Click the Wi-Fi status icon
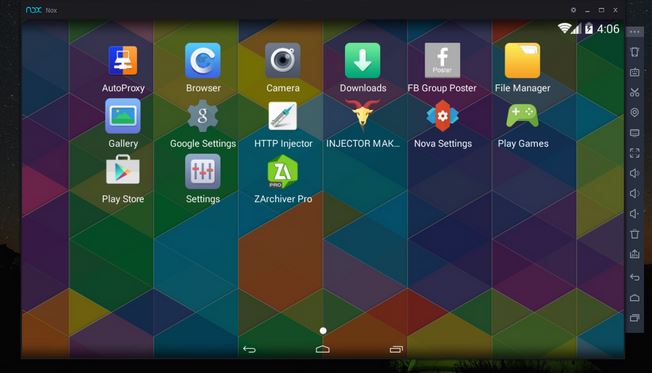 pyautogui.click(x=564, y=28)
